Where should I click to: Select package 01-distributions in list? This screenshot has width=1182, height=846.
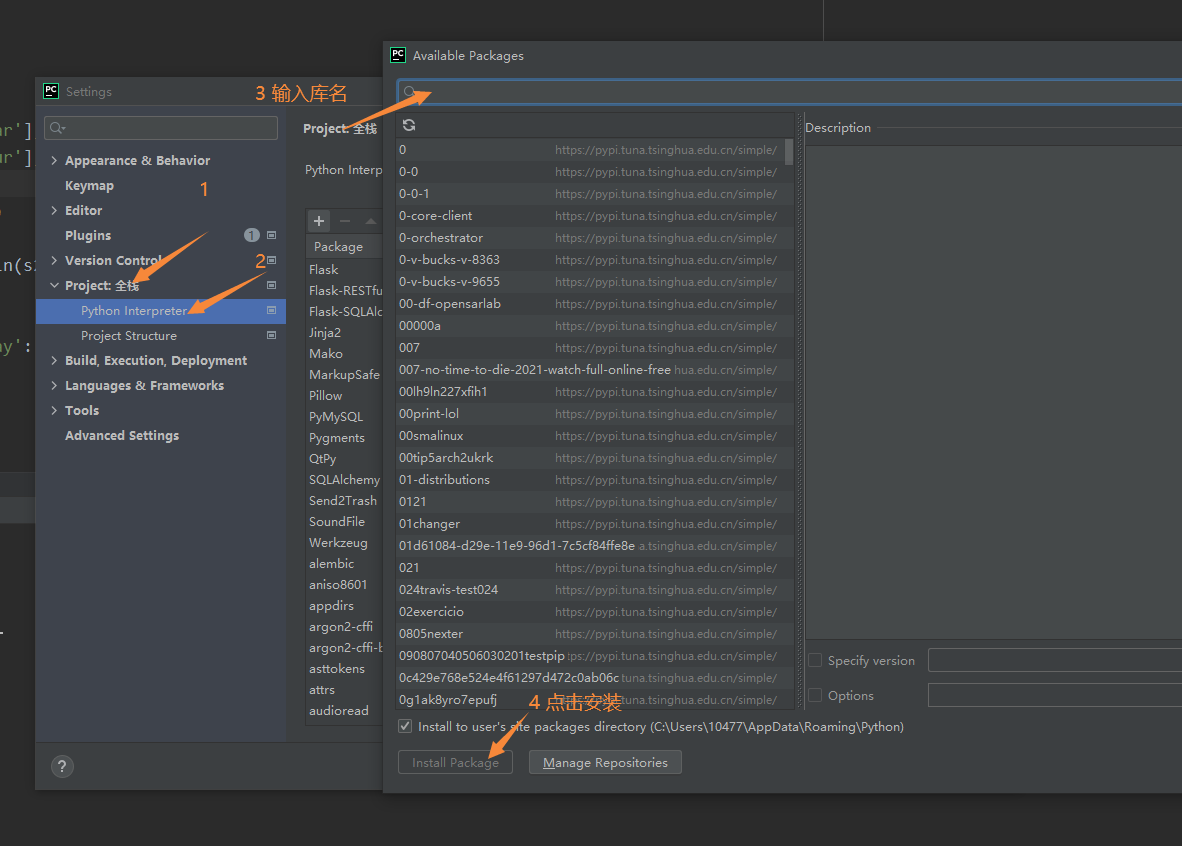click(x=595, y=480)
